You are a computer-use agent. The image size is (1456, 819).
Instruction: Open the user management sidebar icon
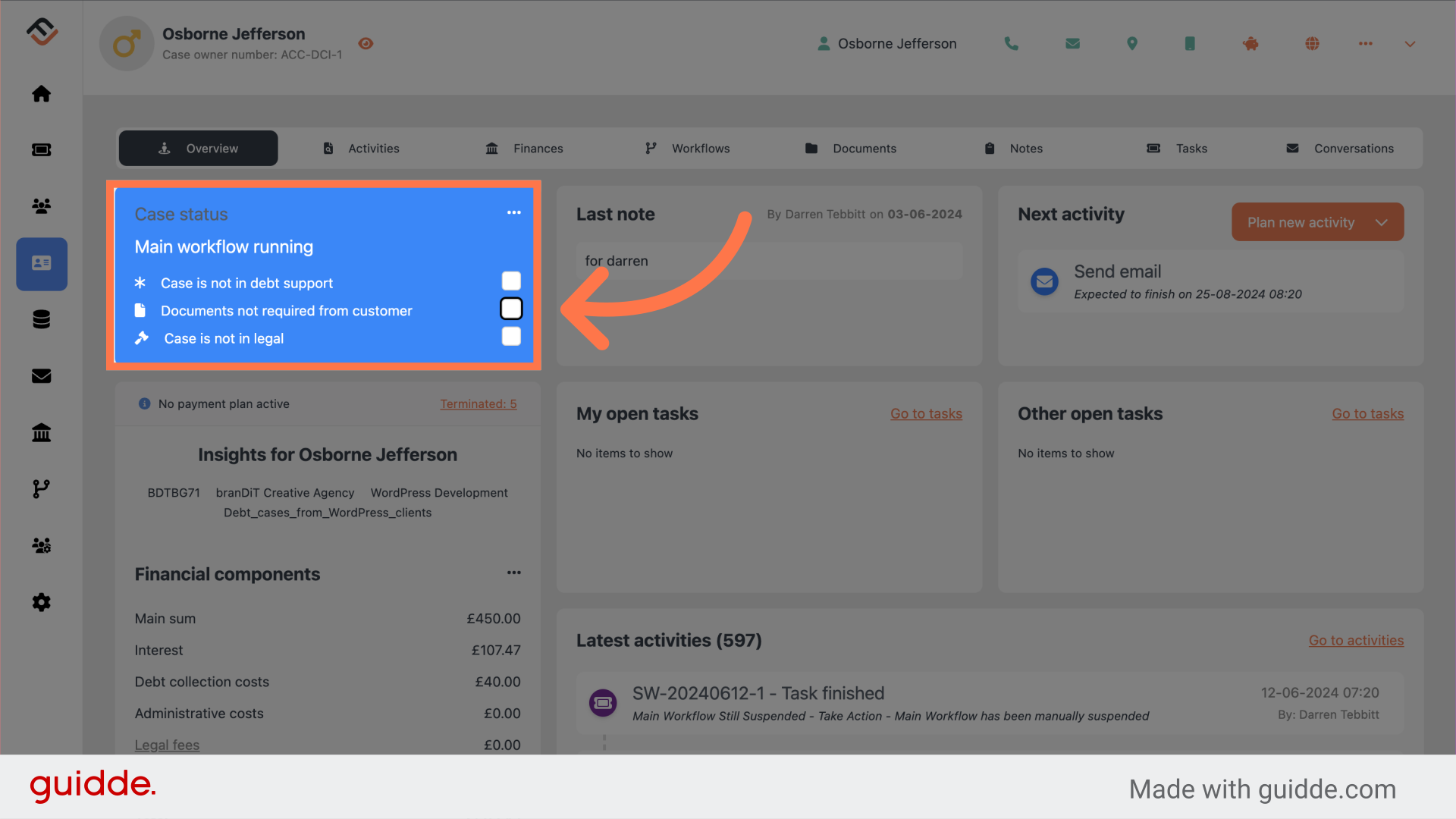[x=41, y=545]
